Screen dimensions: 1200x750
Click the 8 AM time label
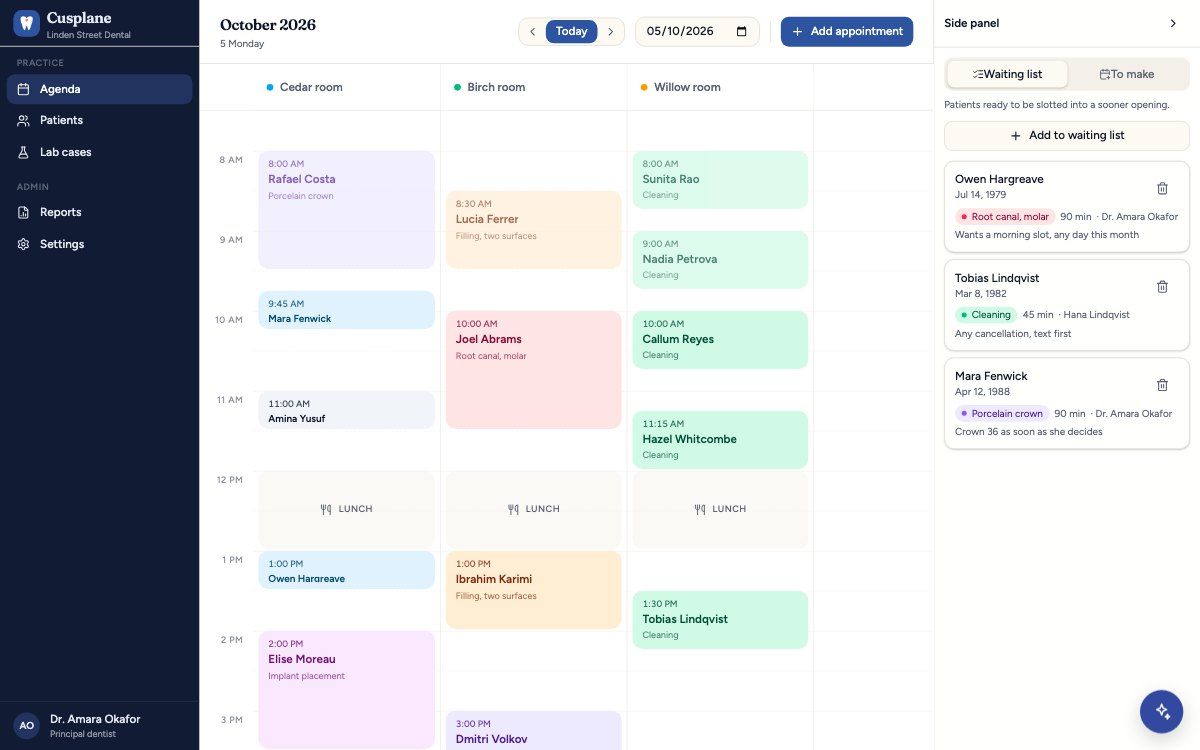(231, 160)
